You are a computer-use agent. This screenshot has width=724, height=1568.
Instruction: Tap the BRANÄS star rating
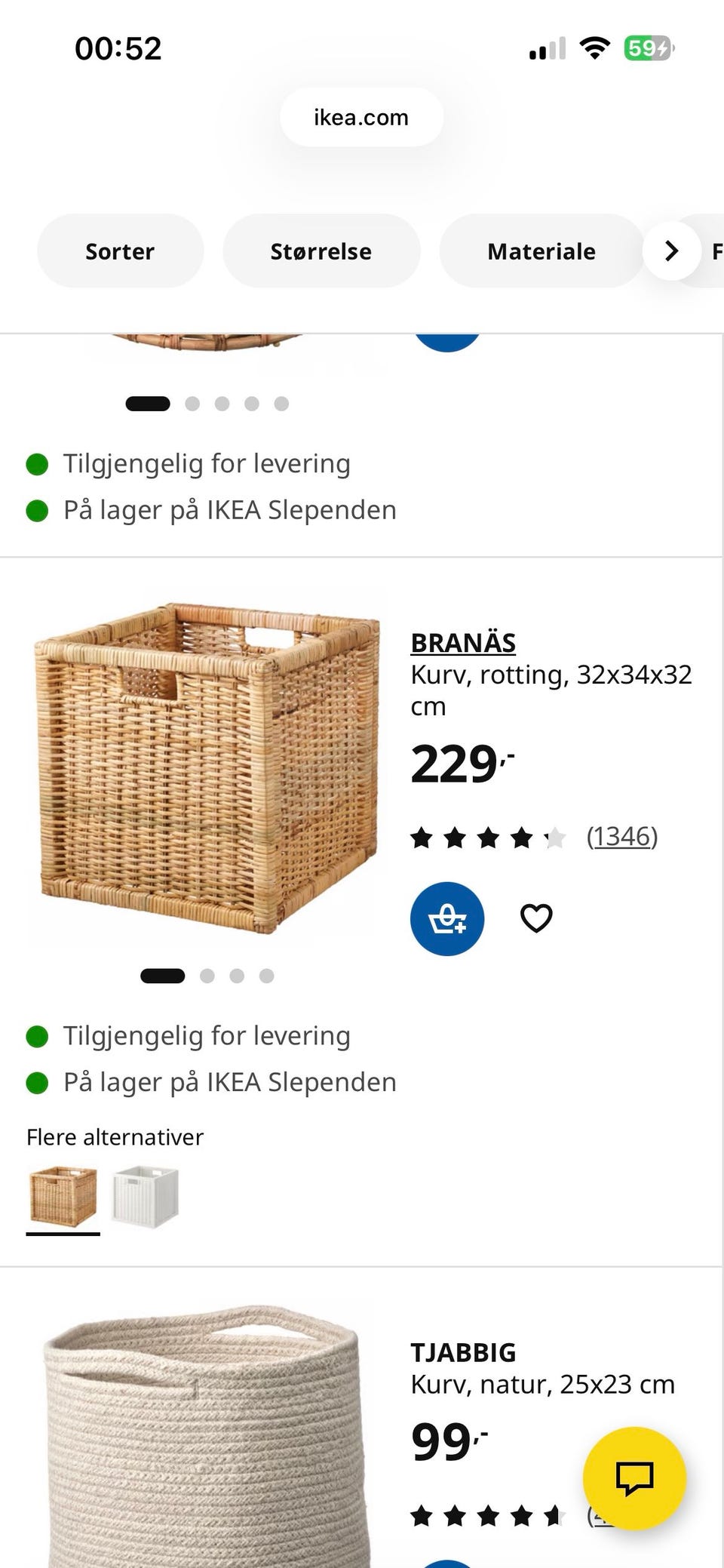click(x=487, y=838)
